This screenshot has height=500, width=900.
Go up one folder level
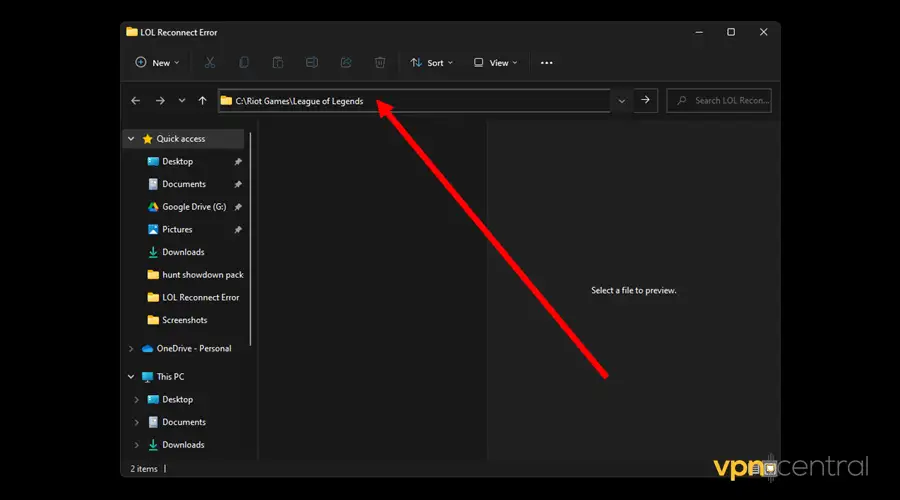pos(203,100)
